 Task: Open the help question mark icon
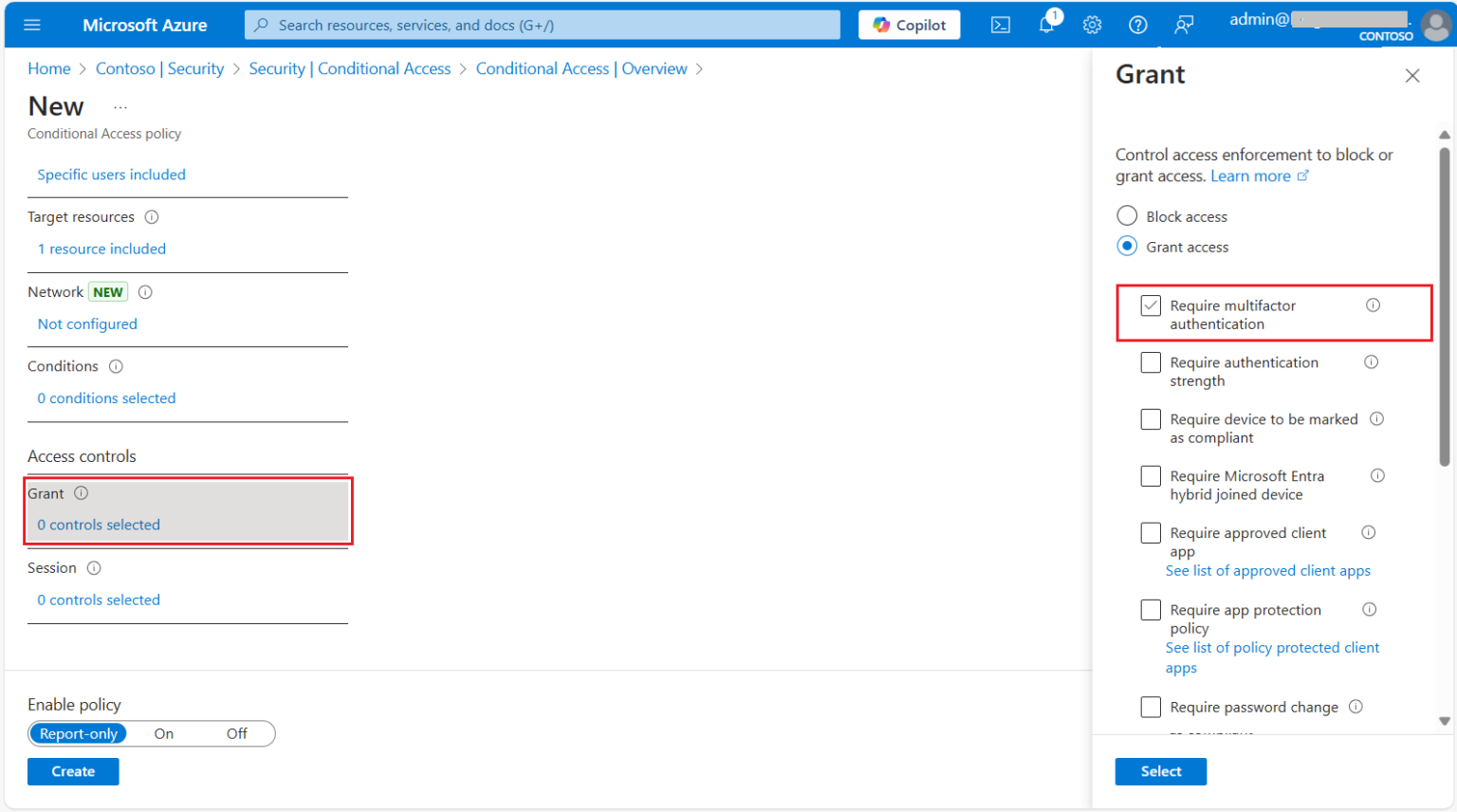click(x=1137, y=25)
